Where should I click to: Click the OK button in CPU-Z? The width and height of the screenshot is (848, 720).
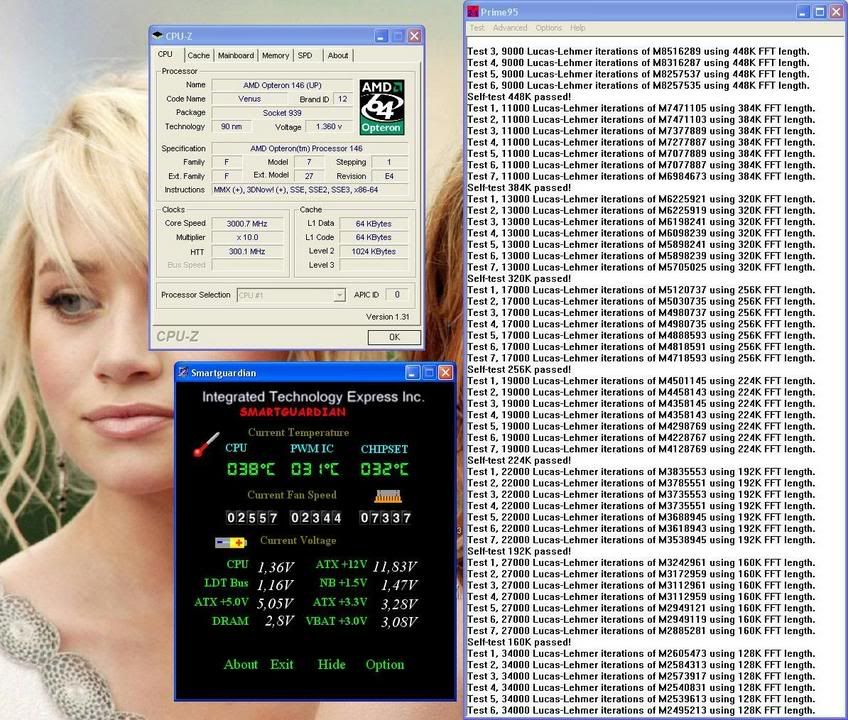[394, 337]
